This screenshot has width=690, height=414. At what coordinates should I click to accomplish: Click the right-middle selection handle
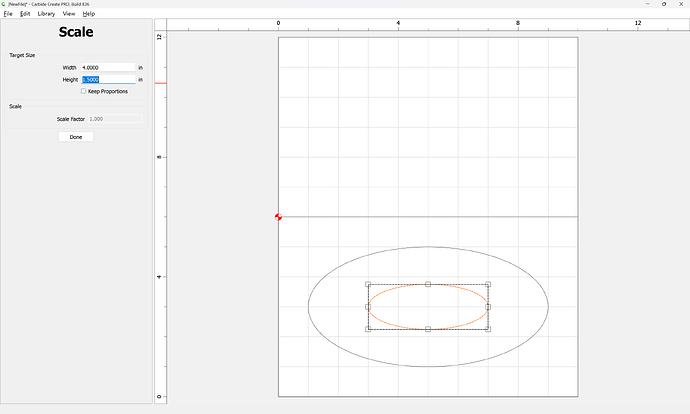pyautogui.click(x=488, y=307)
